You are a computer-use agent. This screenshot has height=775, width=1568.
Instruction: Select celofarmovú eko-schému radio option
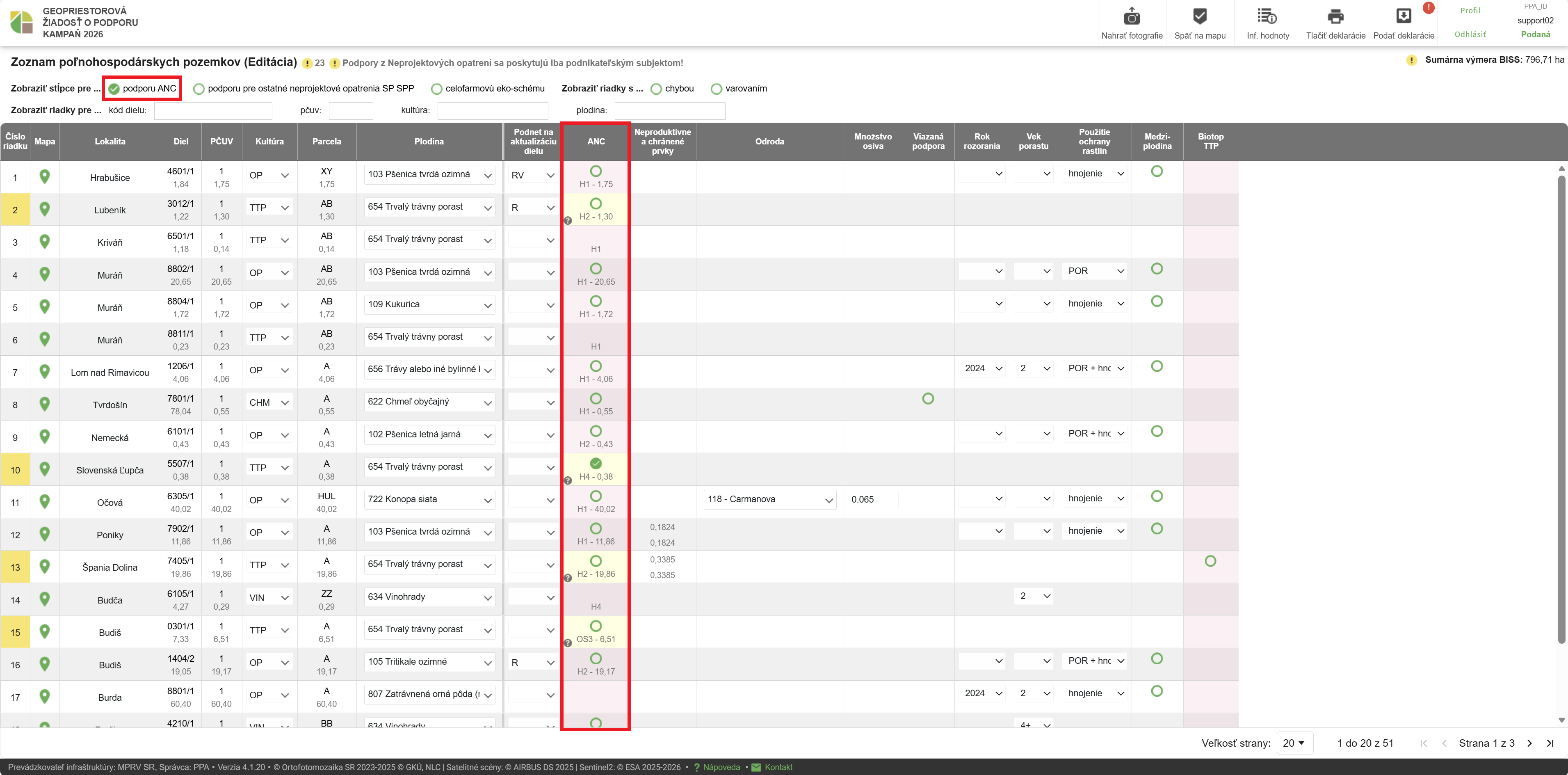pyautogui.click(x=436, y=89)
